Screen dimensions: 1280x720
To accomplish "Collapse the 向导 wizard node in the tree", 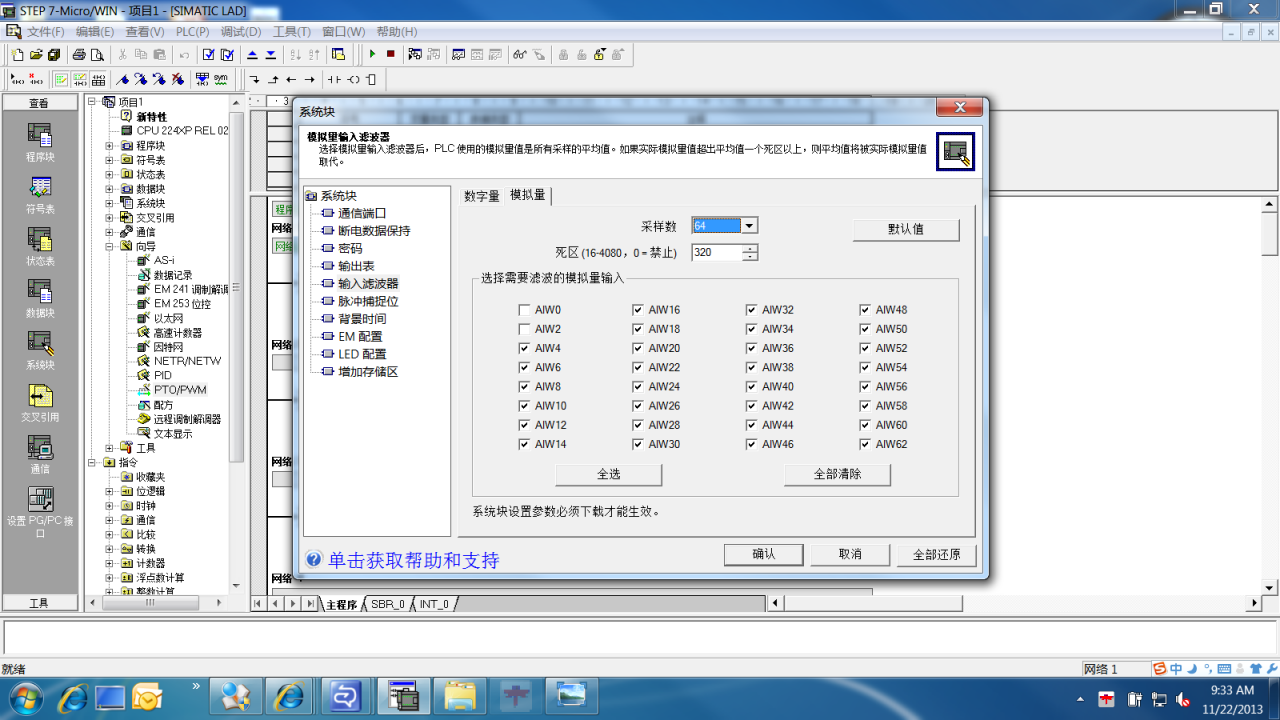I will (110, 246).
